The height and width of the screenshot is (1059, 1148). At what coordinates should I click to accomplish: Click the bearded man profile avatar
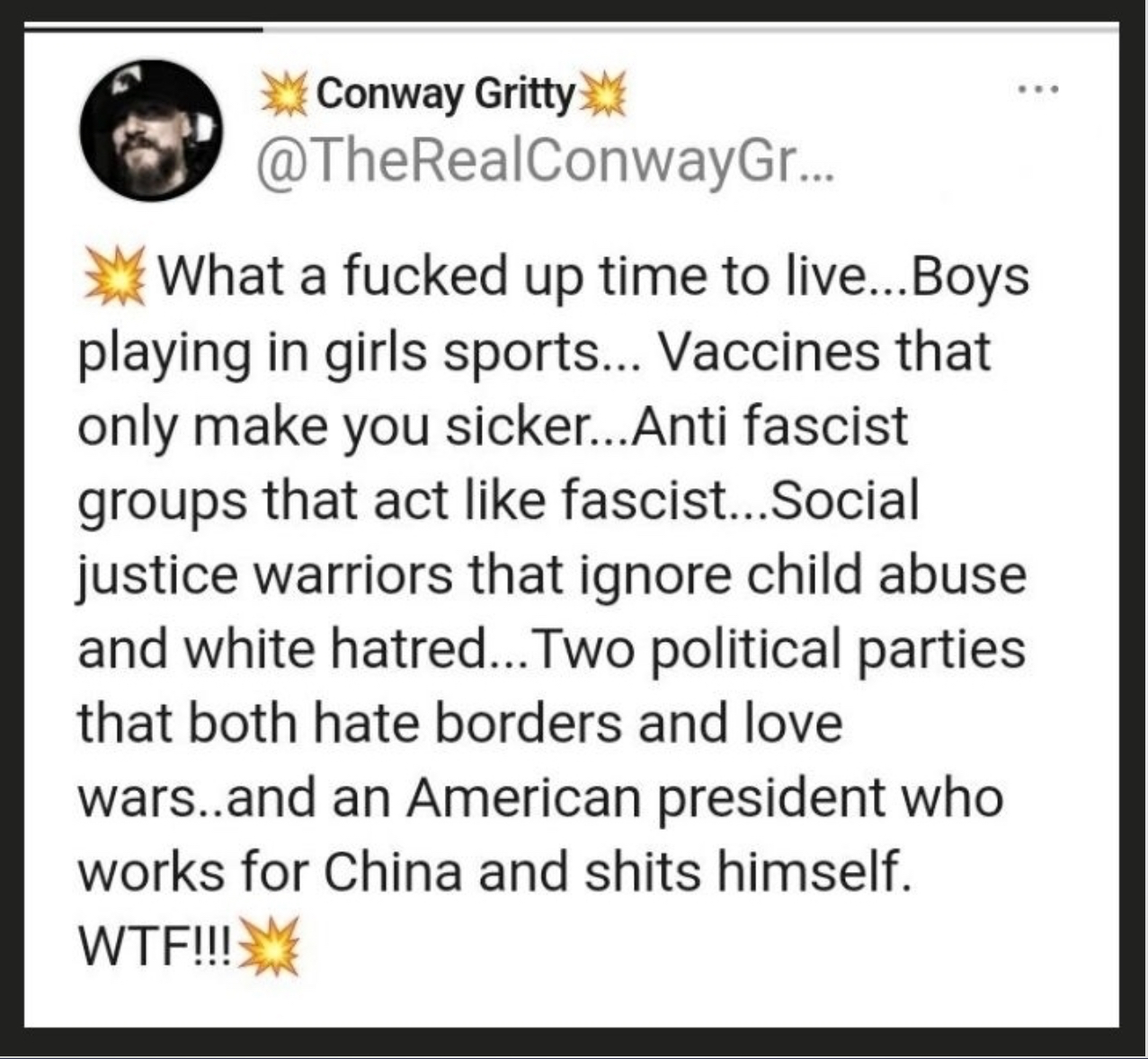[x=150, y=130]
